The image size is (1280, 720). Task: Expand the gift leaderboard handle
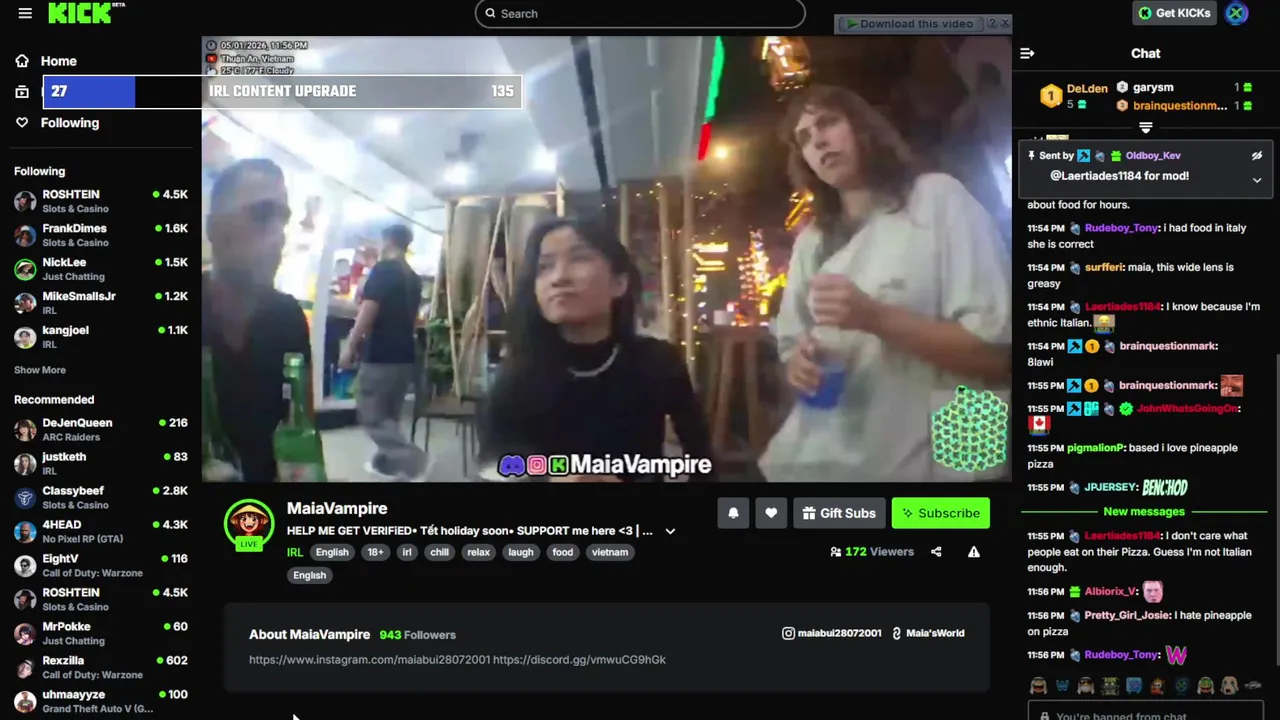1146,127
